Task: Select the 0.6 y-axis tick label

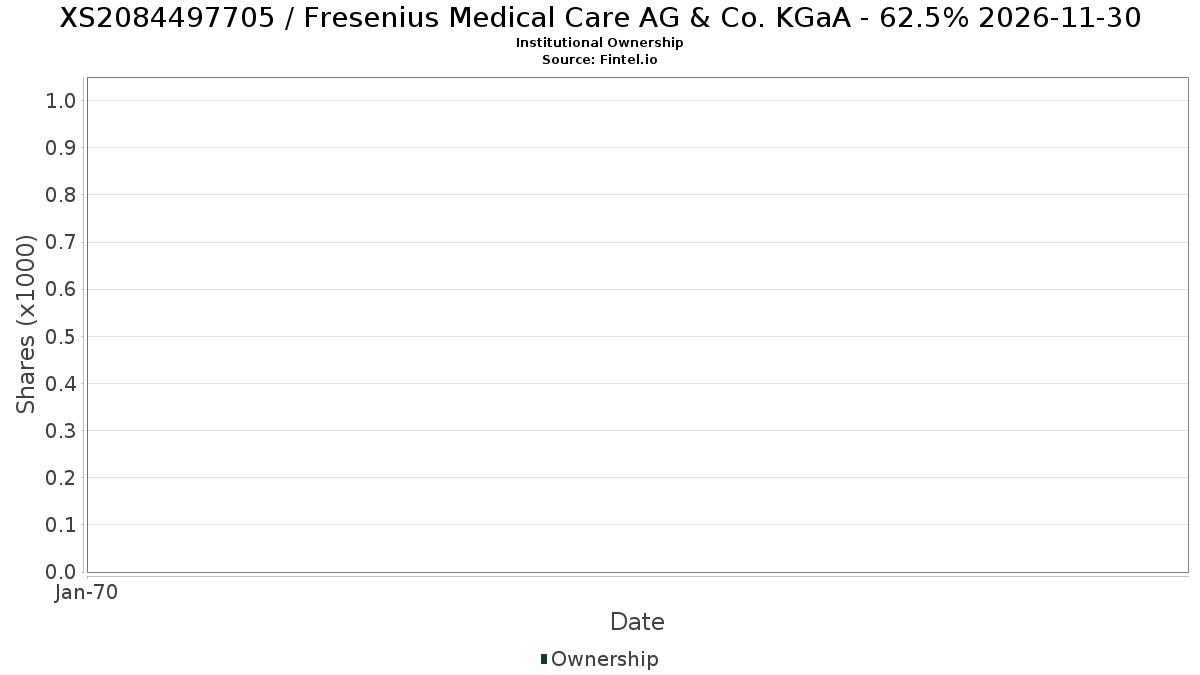Action: pyautogui.click(x=61, y=289)
